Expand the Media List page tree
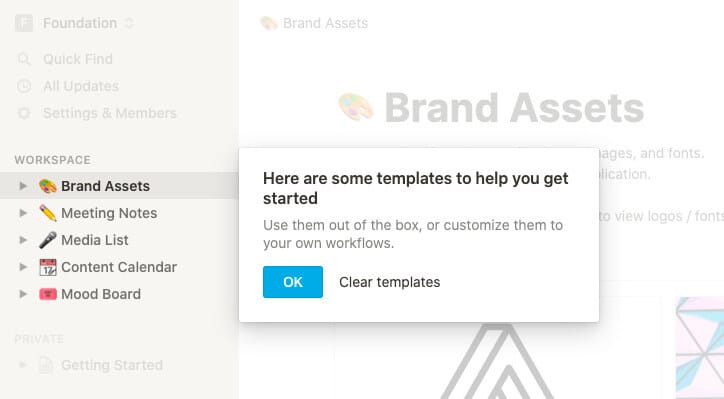The image size is (724, 399). coord(23,240)
